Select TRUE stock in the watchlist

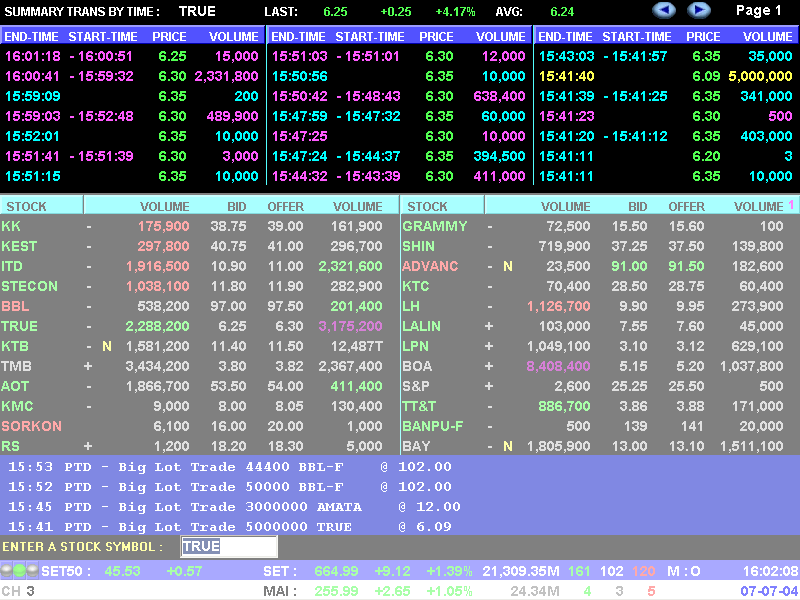coord(19,326)
